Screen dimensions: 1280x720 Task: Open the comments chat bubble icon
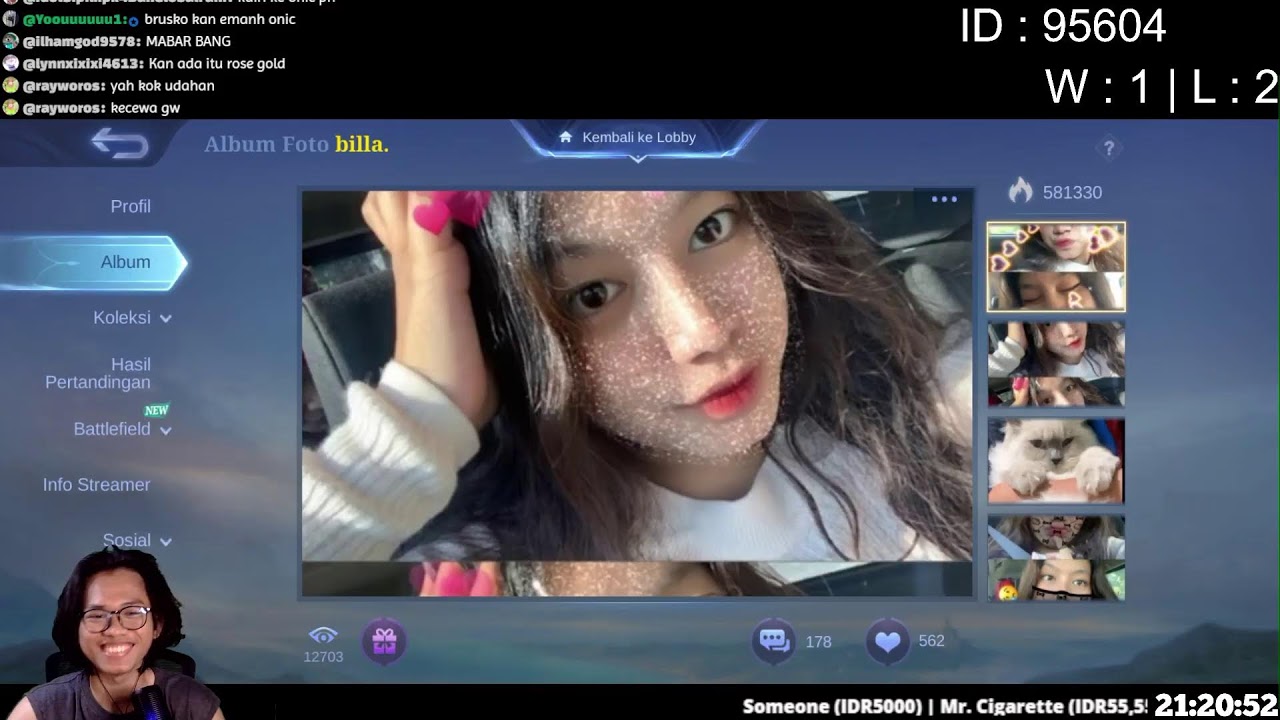[x=775, y=641]
